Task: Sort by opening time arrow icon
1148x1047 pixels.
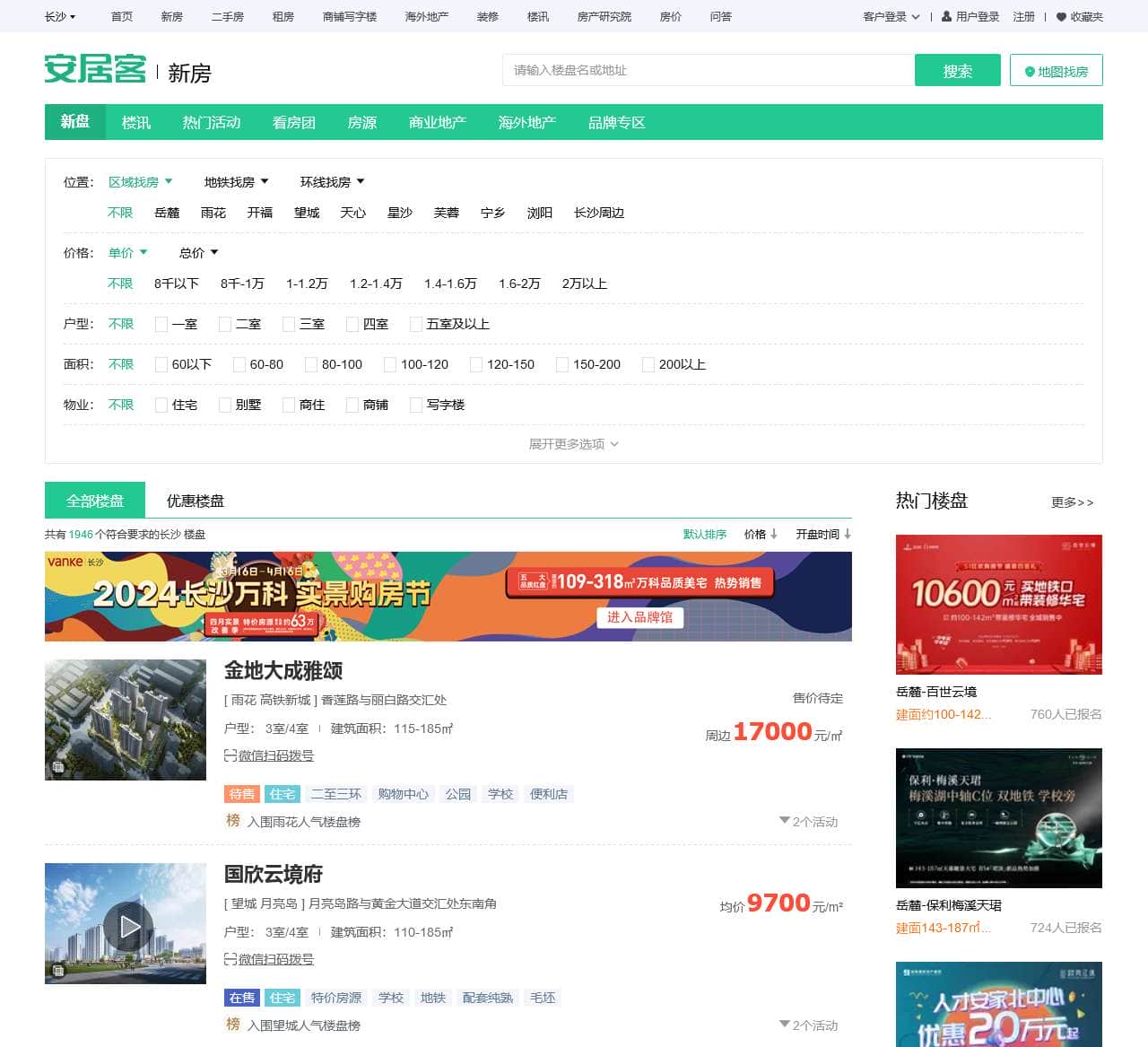Action: [x=847, y=534]
